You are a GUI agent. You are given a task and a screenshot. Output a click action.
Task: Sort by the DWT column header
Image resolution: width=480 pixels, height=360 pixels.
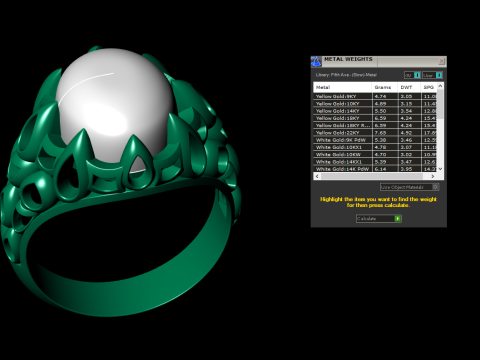409,87
